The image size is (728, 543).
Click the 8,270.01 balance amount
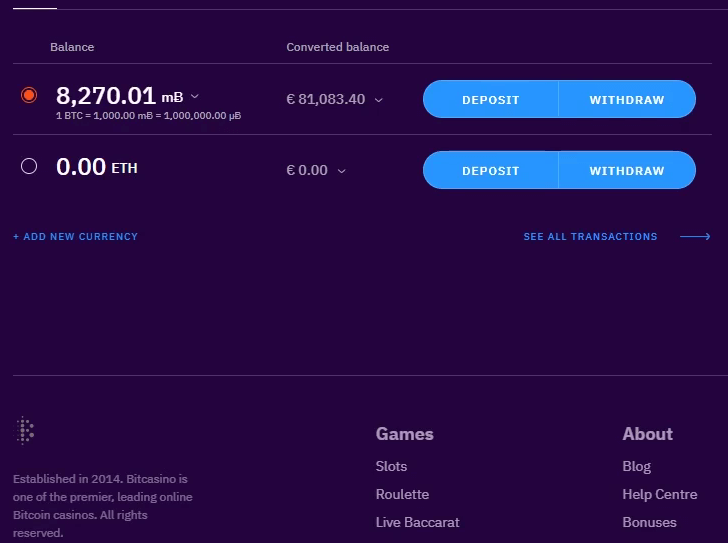[x=106, y=96]
